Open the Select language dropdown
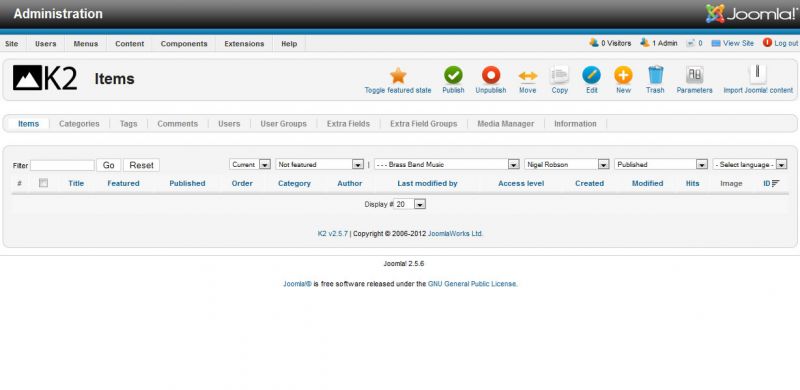This screenshot has width=800, height=390. point(750,164)
